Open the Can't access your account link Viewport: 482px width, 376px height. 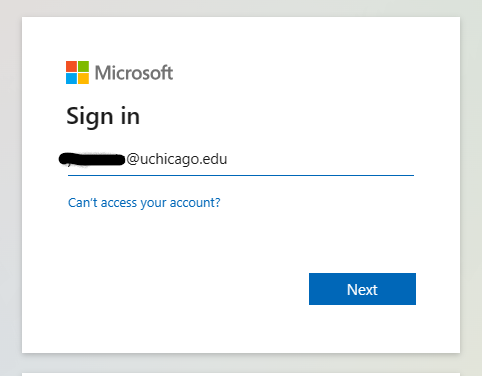pos(144,203)
